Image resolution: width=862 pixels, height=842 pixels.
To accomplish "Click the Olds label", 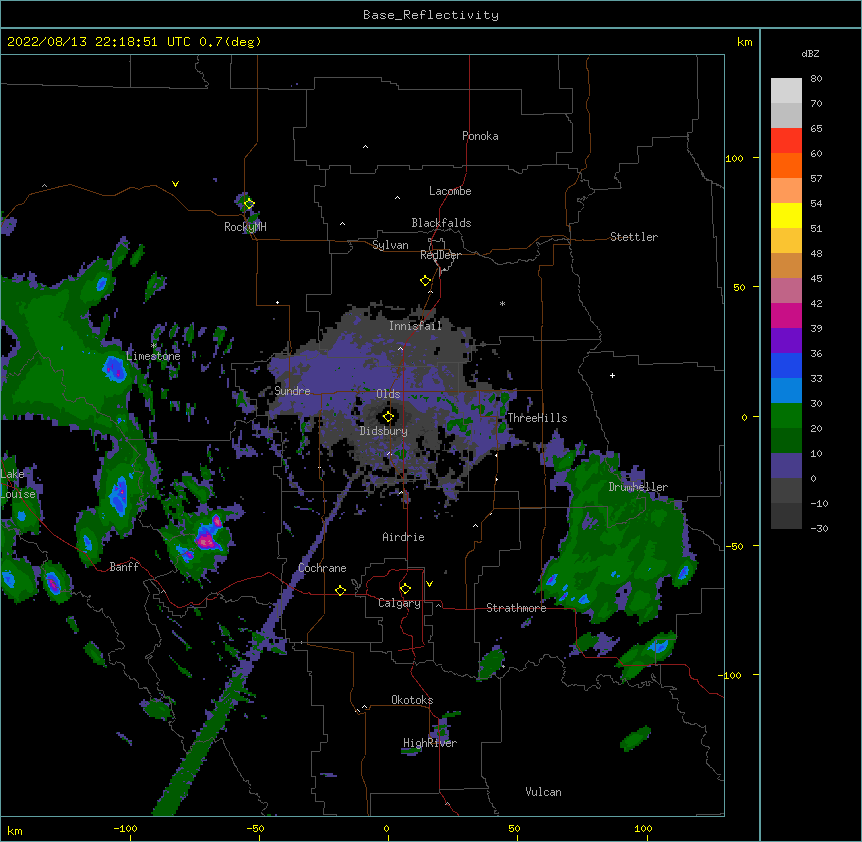I will pos(388,394).
